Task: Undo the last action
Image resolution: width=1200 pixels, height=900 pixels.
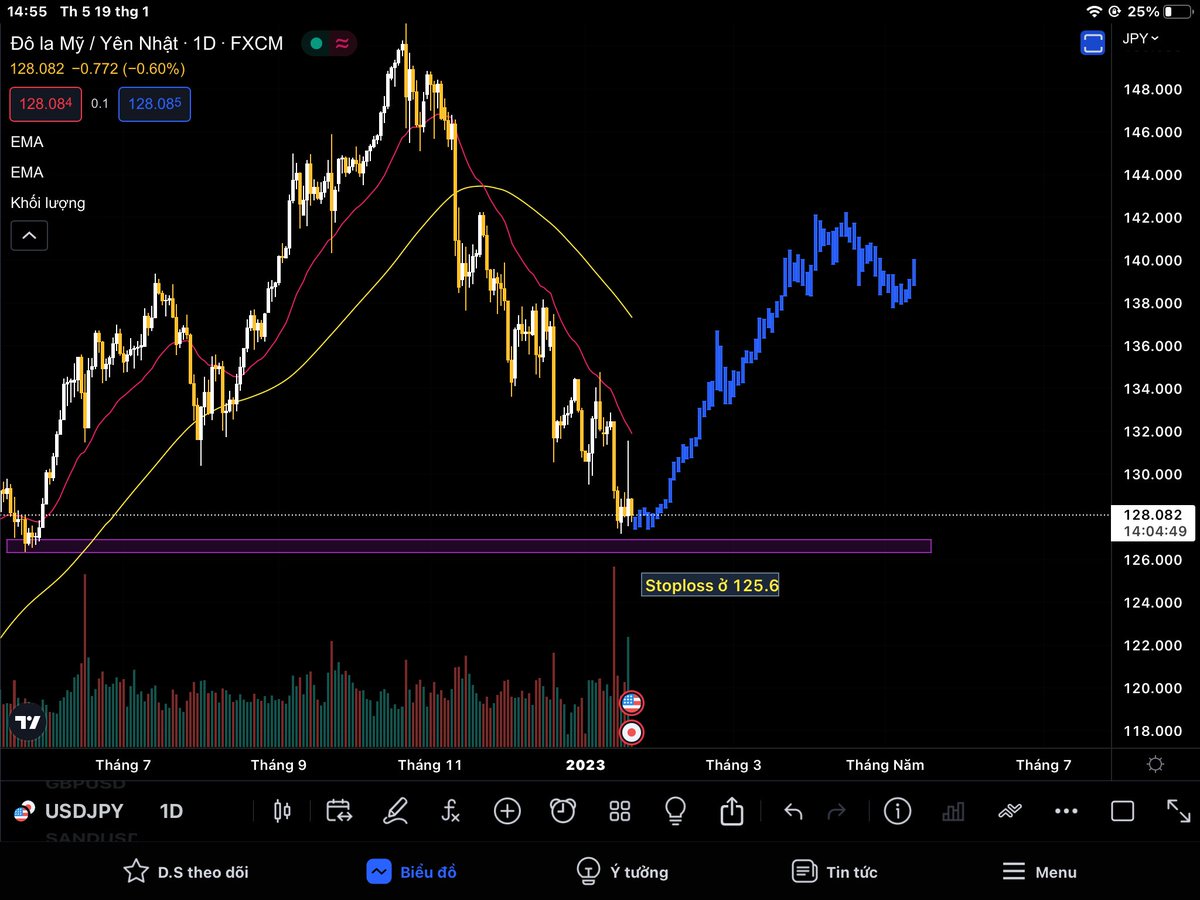Action: [x=793, y=811]
